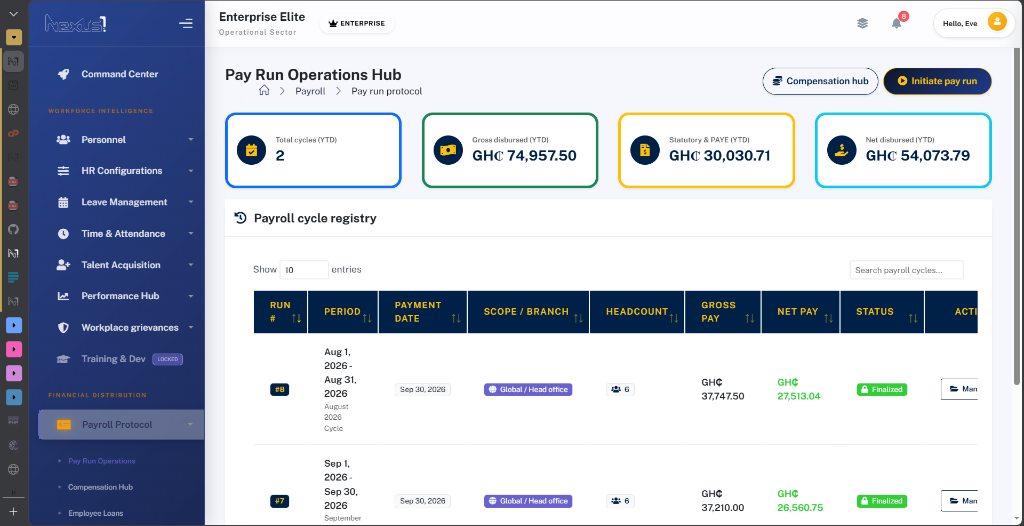1024x526 pixels.
Task: Click the Time & Attendance clock icon
Action: pos(63,234)
